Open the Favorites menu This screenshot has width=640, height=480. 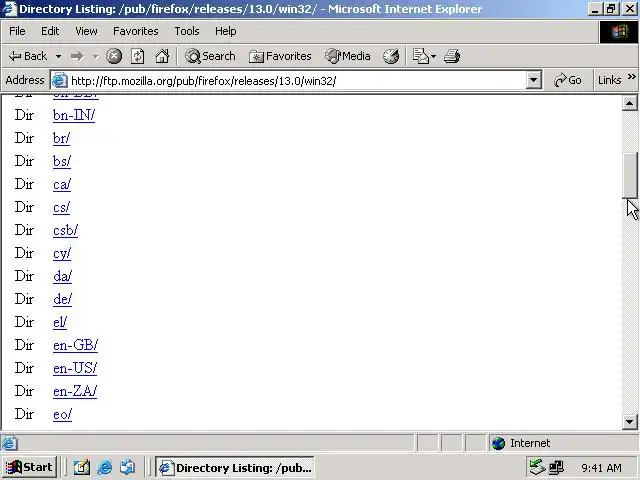point(136,31)
